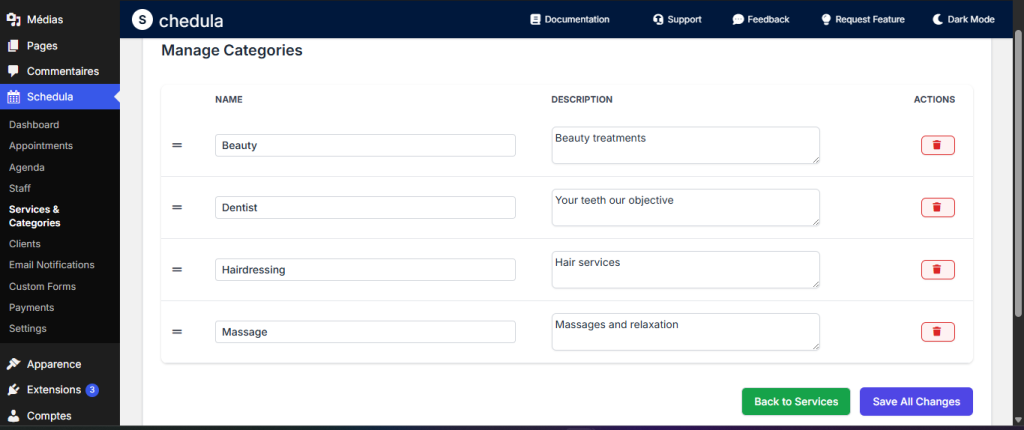Image resolution: width=1024 pixels, height=430 pixels.
Task: Go Back to Services
Action: (x=795, y=401)
